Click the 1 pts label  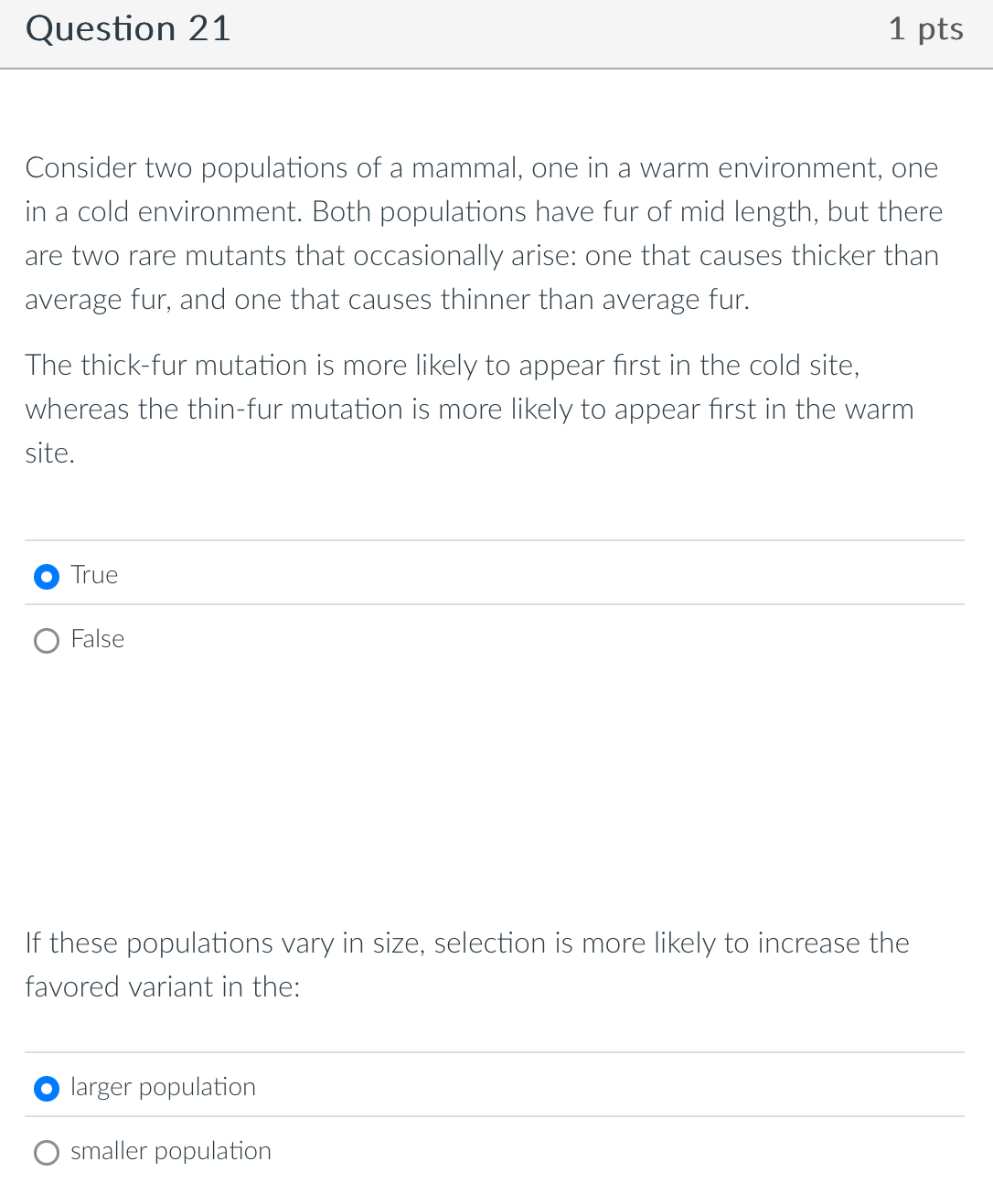tap(926, 28)
